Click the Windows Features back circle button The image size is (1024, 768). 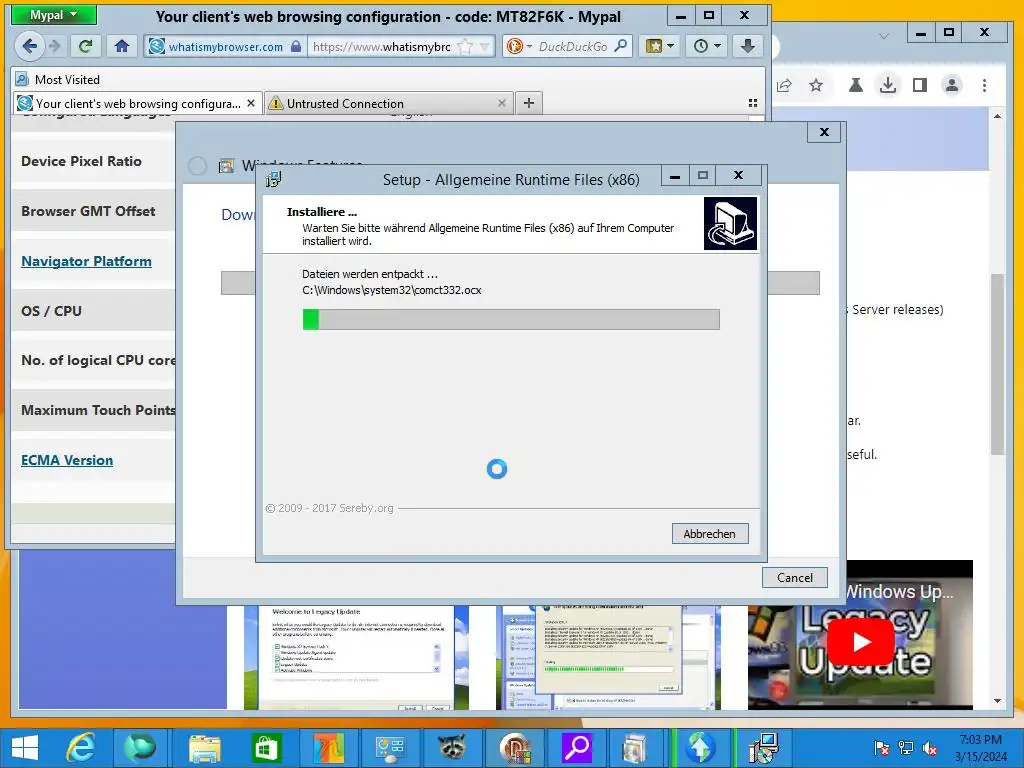point(197,166)
